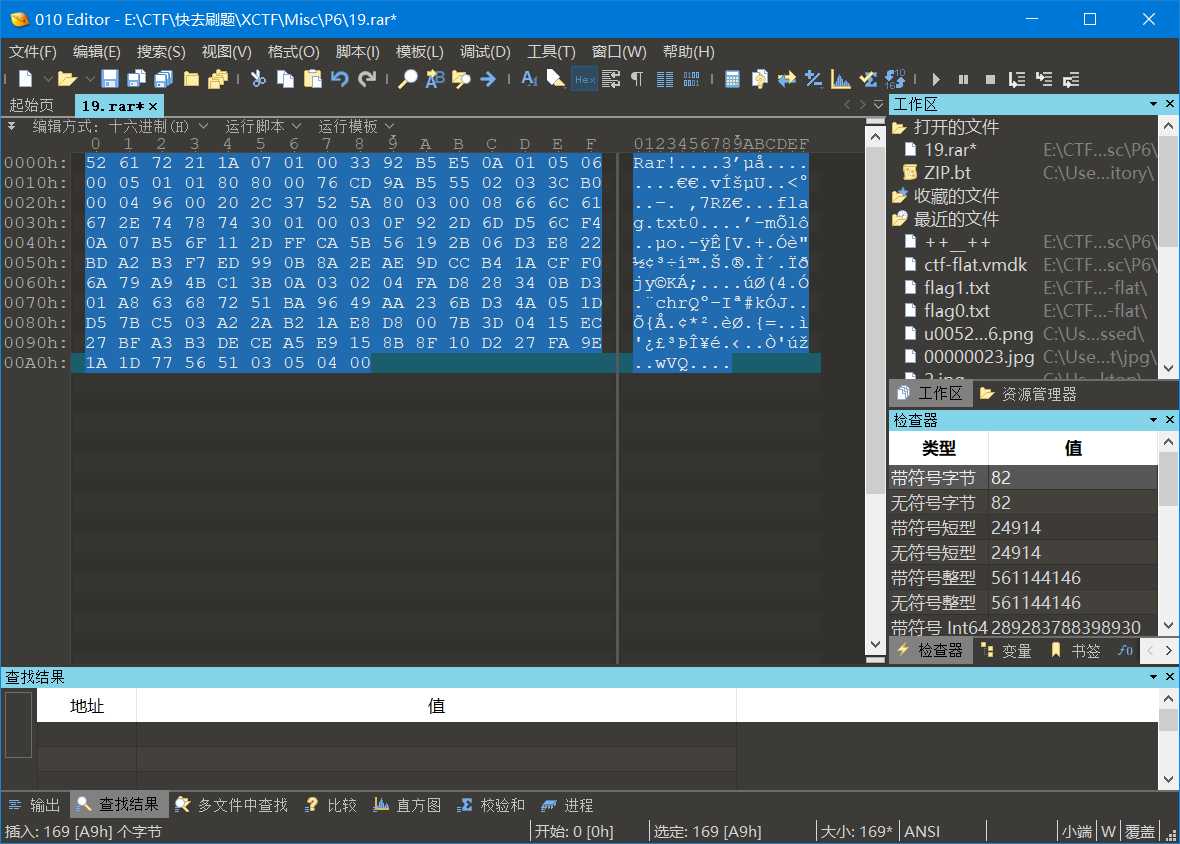This screenshot has height=844, width=1180.
Task: Click the Close All files toolbar icon
Action: coord(218,79)
